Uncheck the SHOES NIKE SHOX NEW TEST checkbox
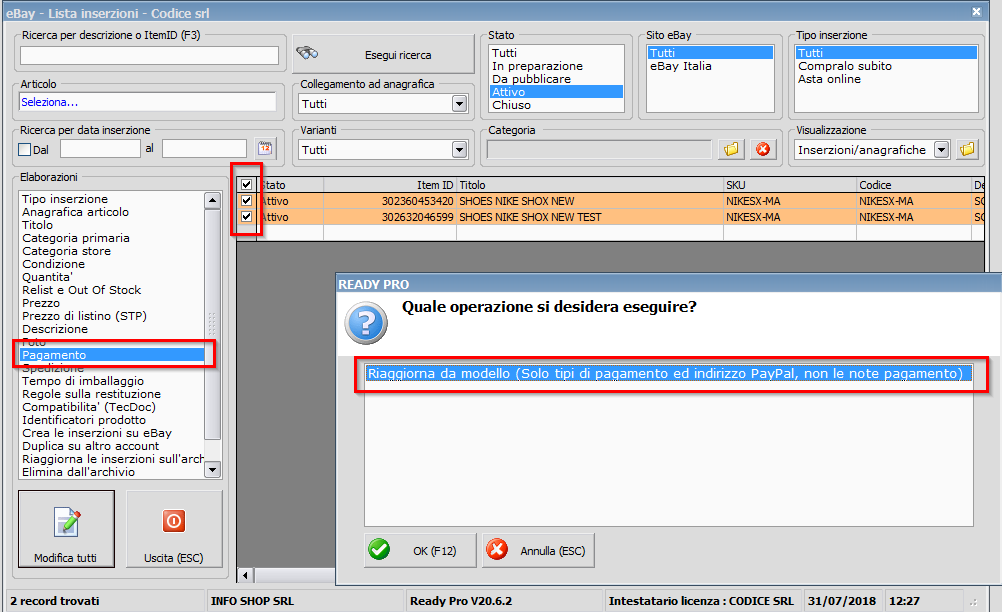 point(246,217)
